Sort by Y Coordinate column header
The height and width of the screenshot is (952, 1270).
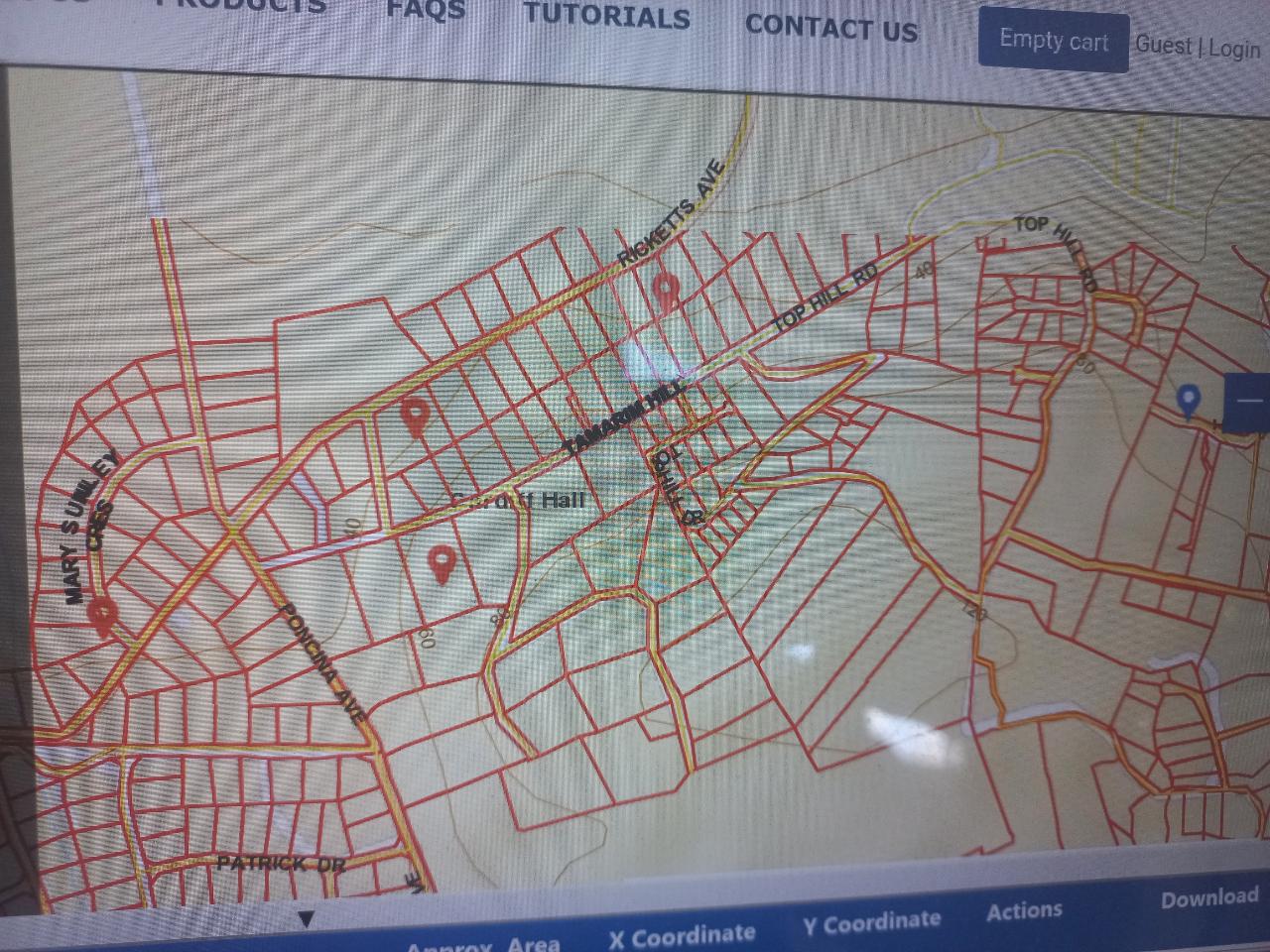tap(871, 923)
